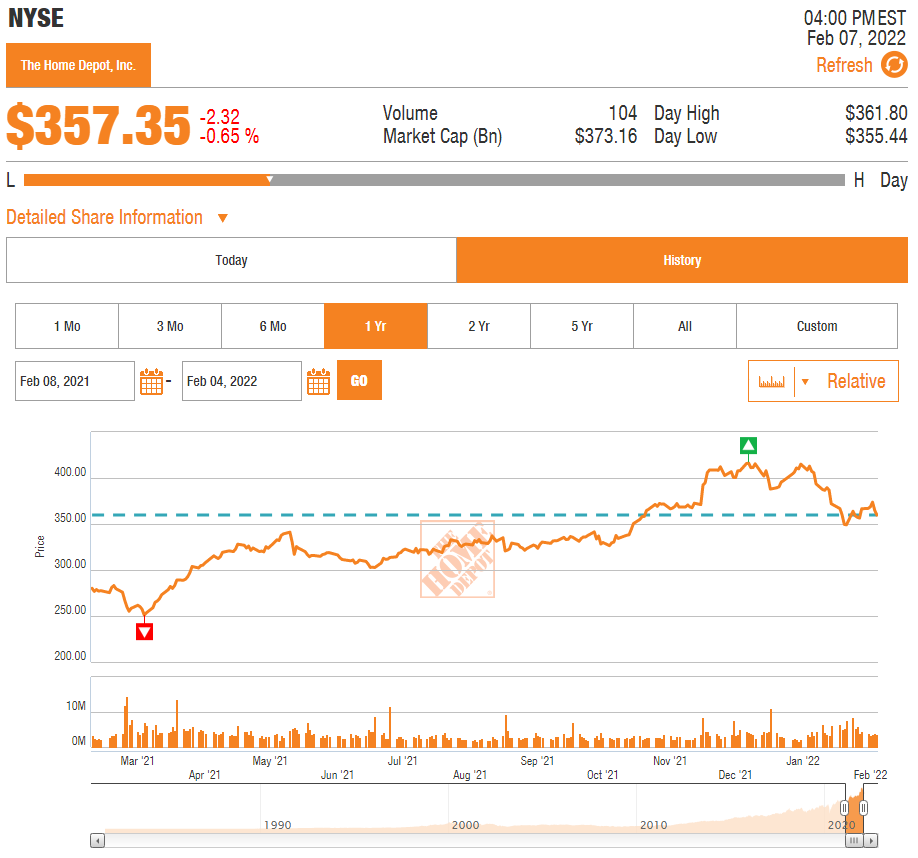The height and width of the screenshot is (858, 918).
Task: Click the Feb 04, 2022 end date field
Action: pyautogui.click(x=242, y=381)
